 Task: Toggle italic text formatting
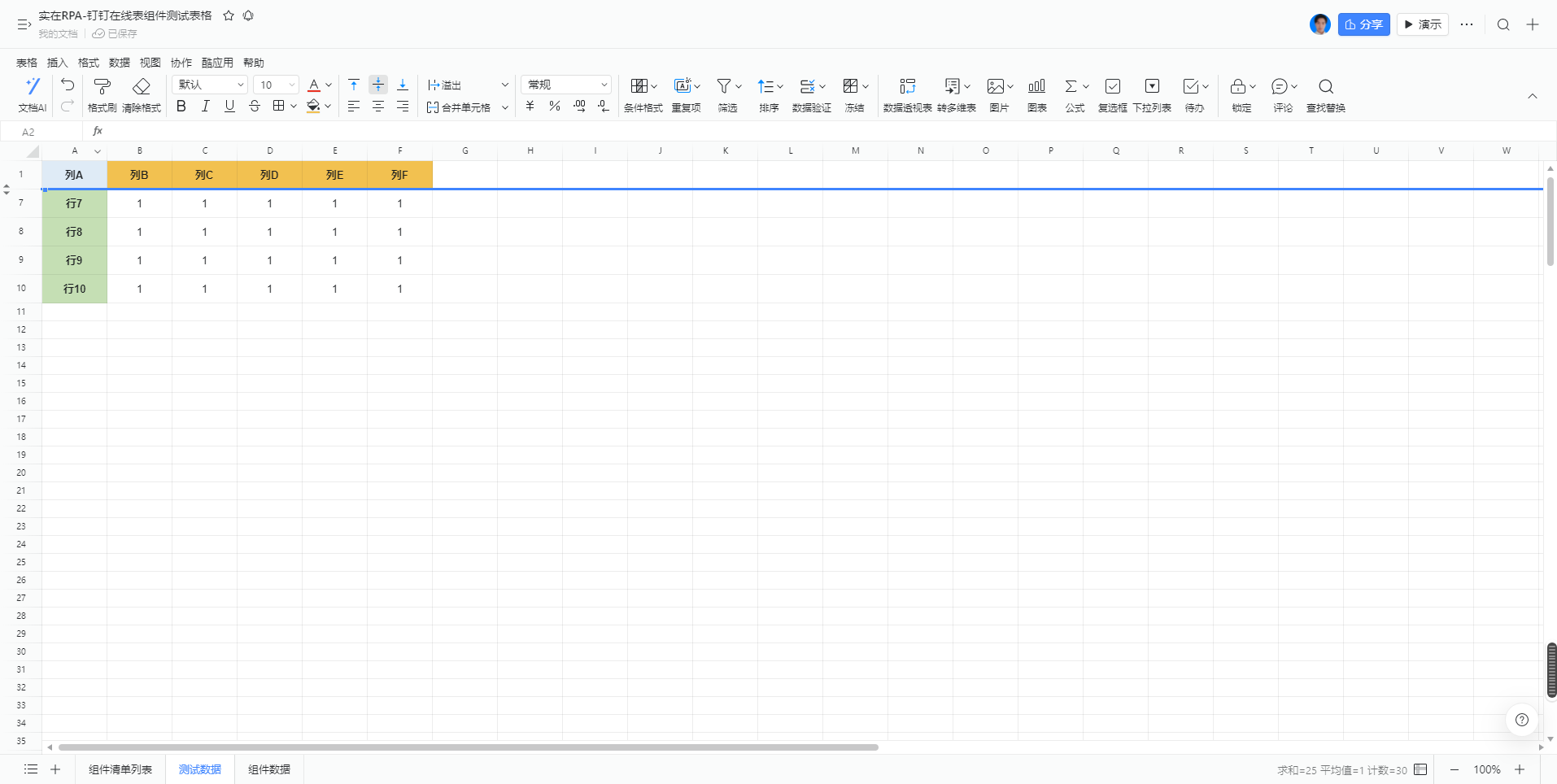click(x=206, y=107)
